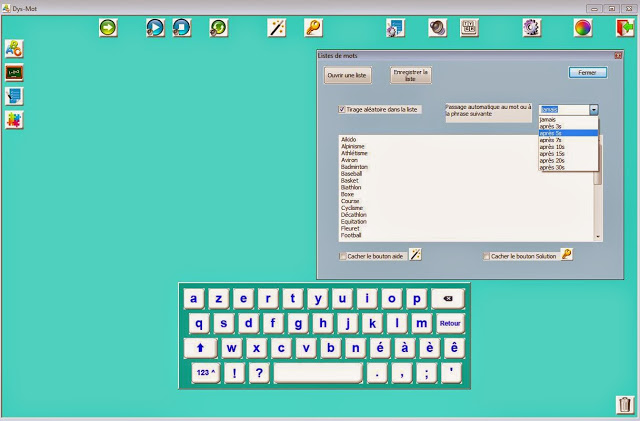The image size is (640, 421).
Task: Click the green arrow next icon
Action: pyautogui.click(x=108, y=28)
